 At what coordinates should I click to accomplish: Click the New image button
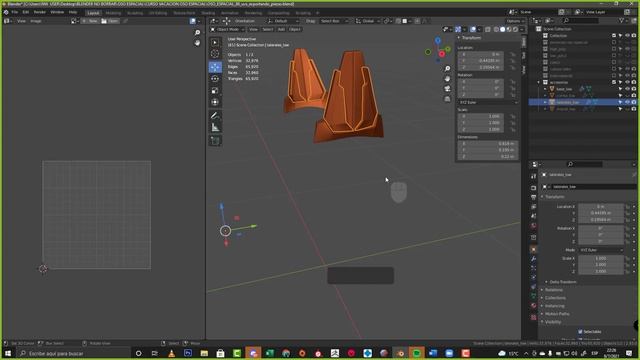[90, 21]
